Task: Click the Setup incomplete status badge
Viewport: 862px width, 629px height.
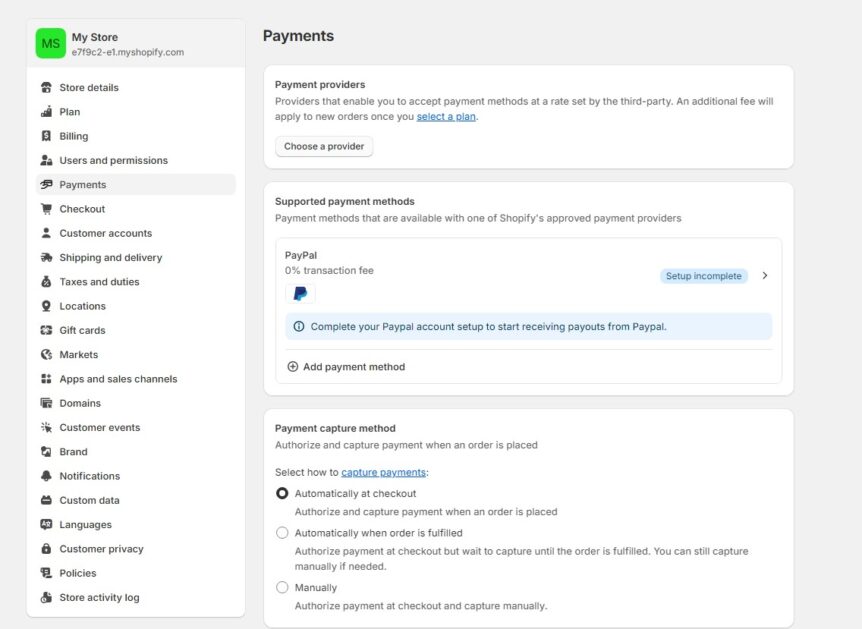Action: tap(704, 276)
